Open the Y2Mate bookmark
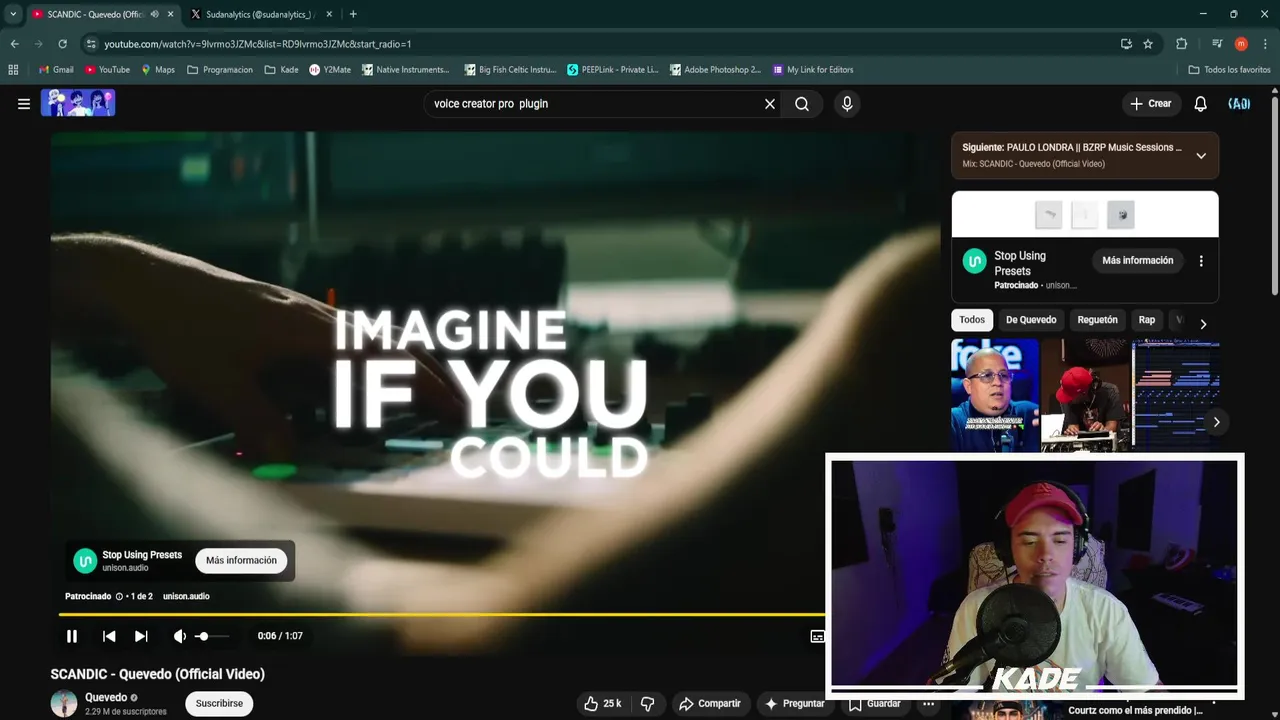Screen dimensions: 1280x720 330,70
